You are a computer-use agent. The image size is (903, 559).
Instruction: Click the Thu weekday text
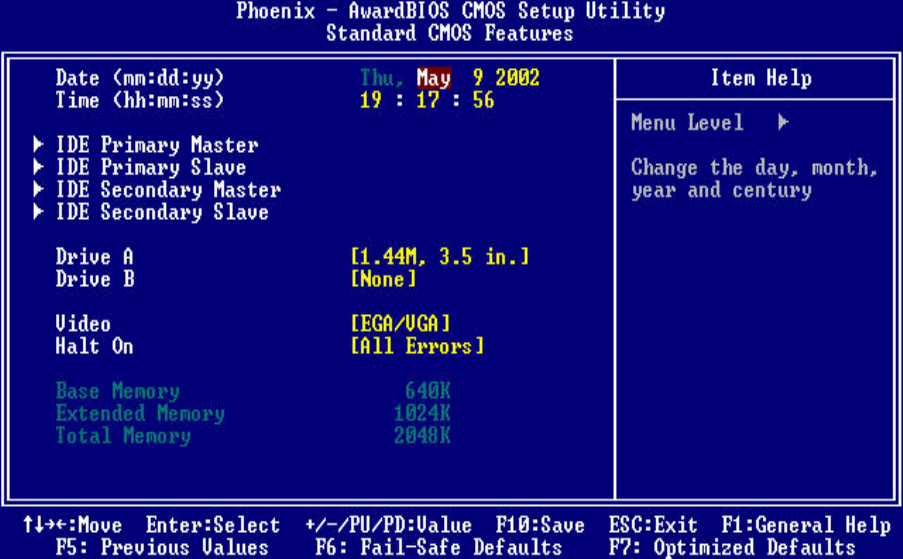click(381, 78)
